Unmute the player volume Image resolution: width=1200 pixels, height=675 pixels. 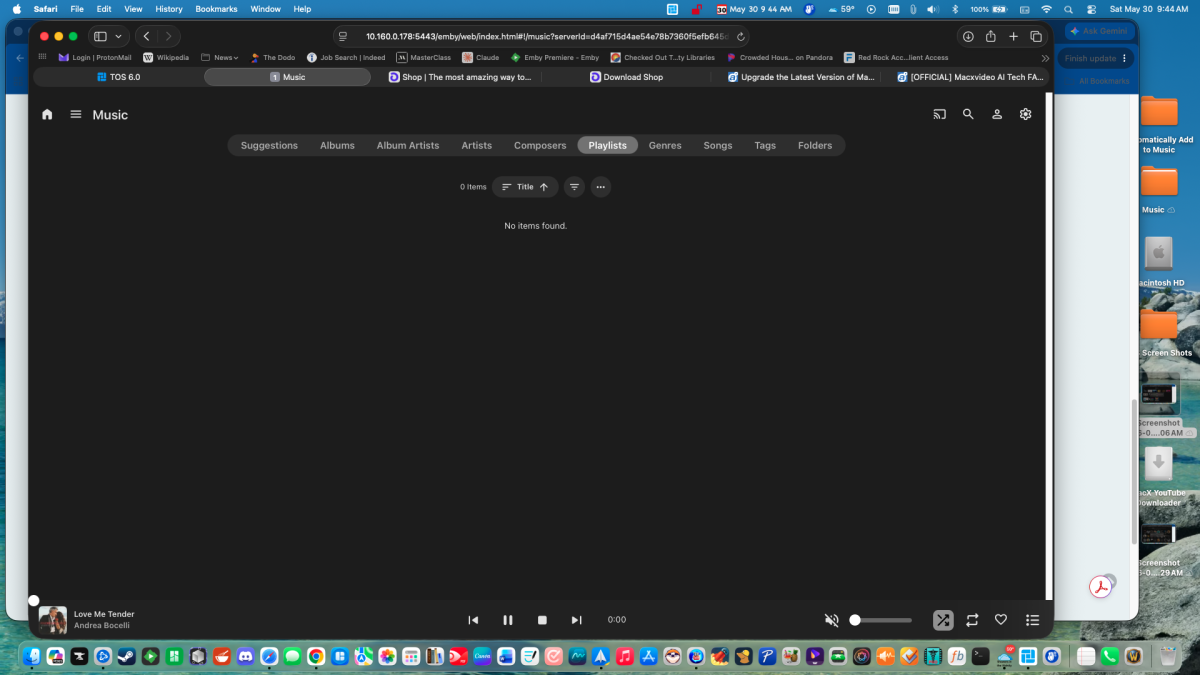tap(831, 620)
